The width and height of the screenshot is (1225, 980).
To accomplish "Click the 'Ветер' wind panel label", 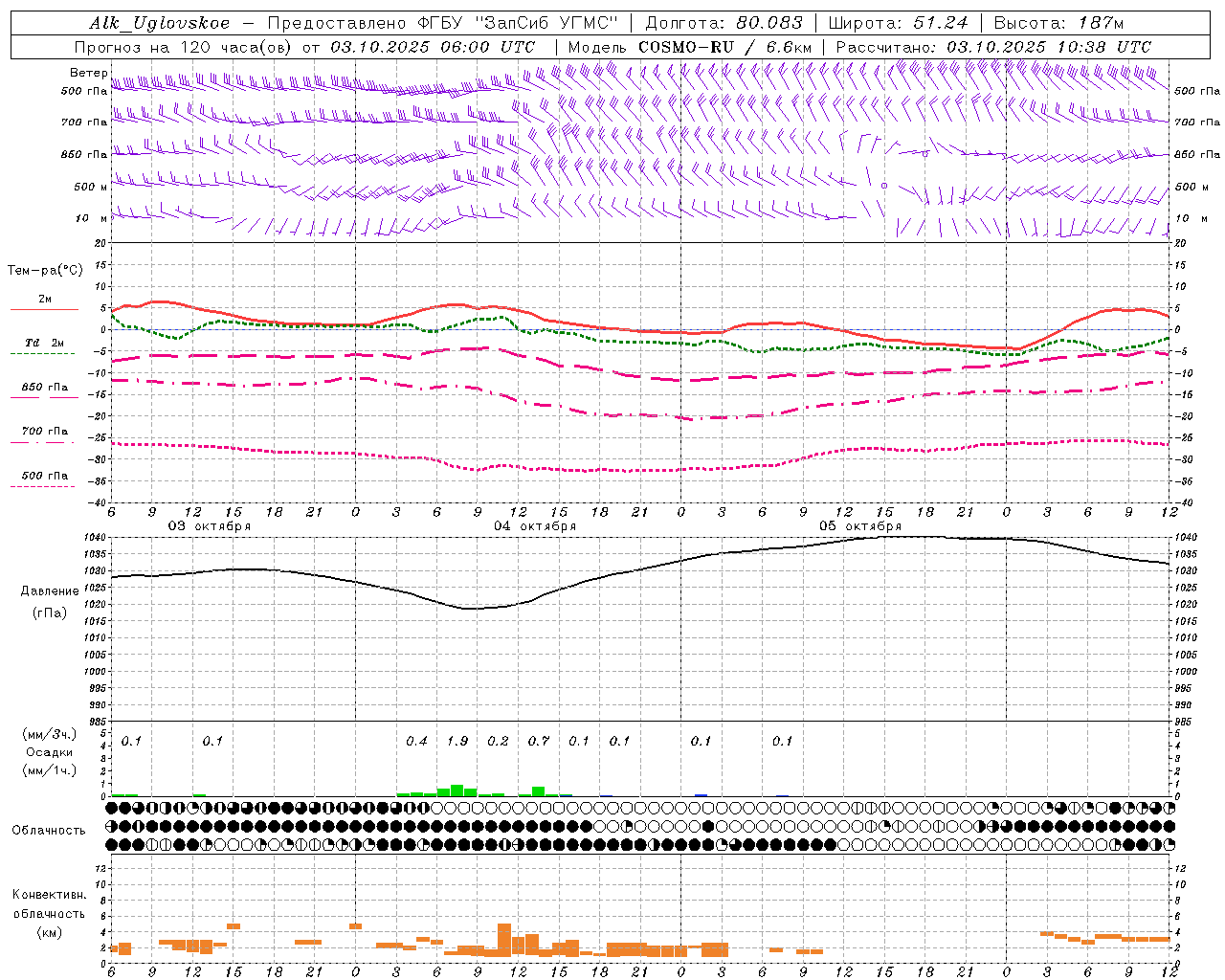I will [88, 73].
